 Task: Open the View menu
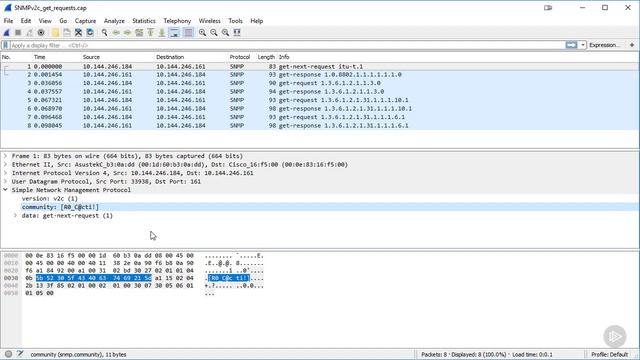[45, 21]
